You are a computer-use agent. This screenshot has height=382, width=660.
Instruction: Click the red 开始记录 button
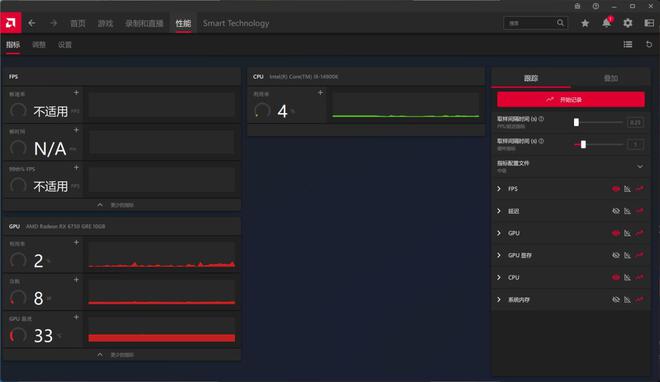coord(571,100)
